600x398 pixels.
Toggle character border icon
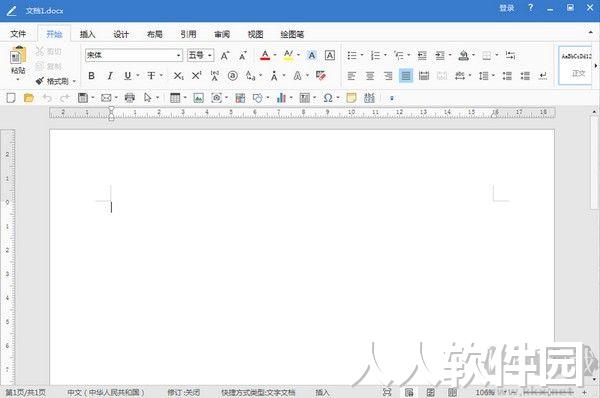(x=330, y=56)
